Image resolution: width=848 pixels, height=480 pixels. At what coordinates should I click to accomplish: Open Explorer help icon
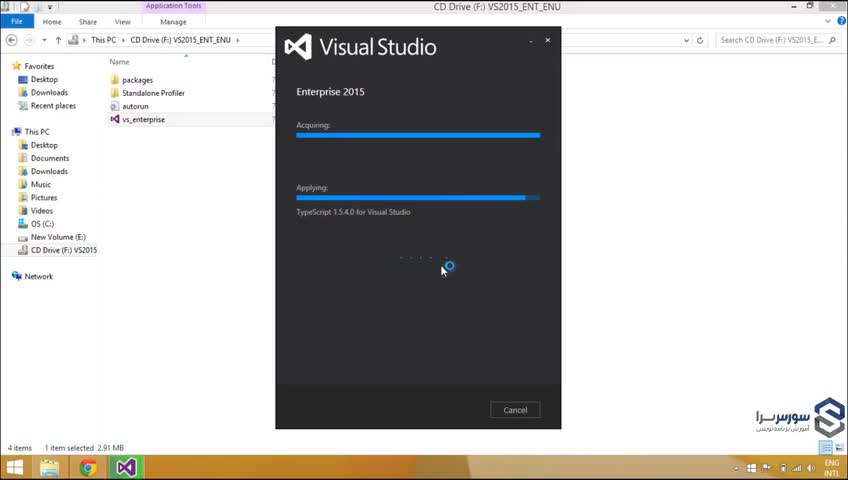(x=842, y=21)
